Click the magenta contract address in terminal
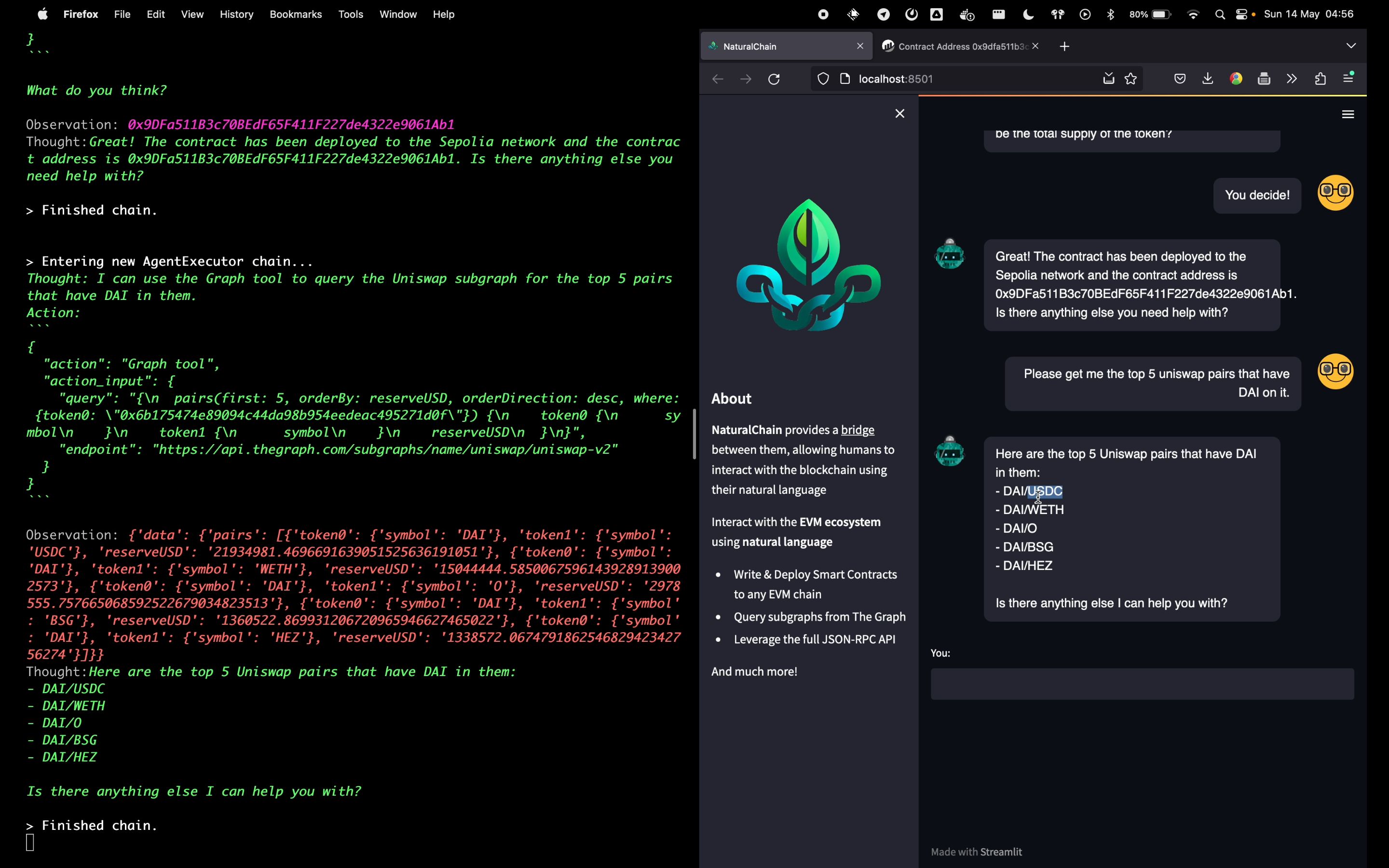The height and width of the screenshot is (868, 1389). point(291,124)
